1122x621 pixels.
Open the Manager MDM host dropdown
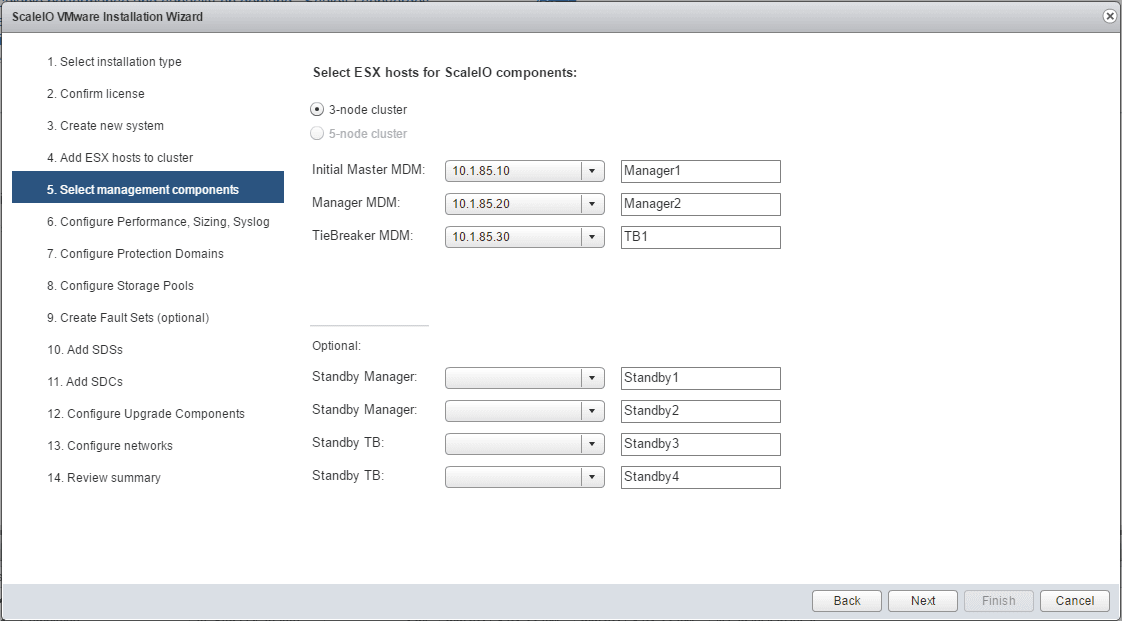click(525, 204)
